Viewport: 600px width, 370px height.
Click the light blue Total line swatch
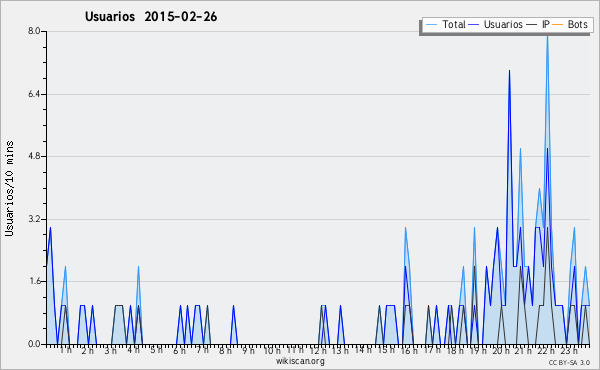pos(431,25)
